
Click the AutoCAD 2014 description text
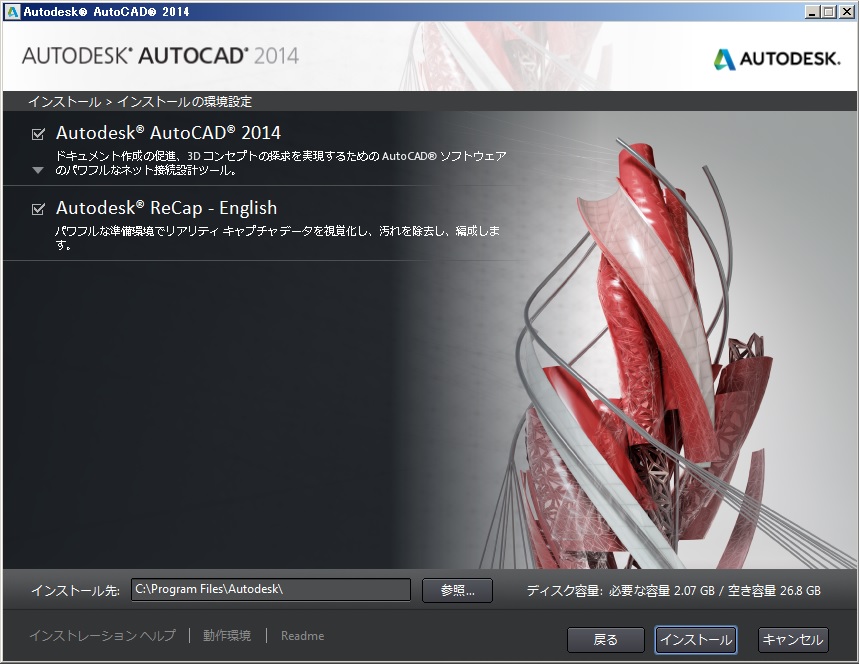280,163
